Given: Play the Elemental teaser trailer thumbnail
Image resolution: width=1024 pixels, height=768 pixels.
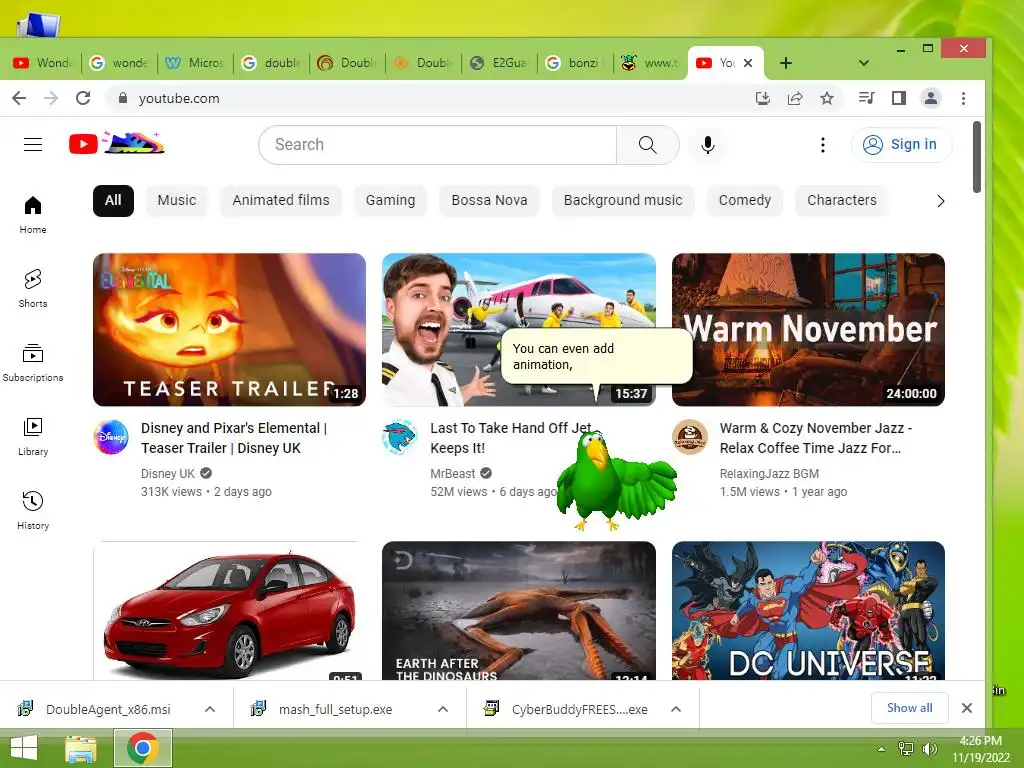Looking at the screenshot, I should coord(229,329).
